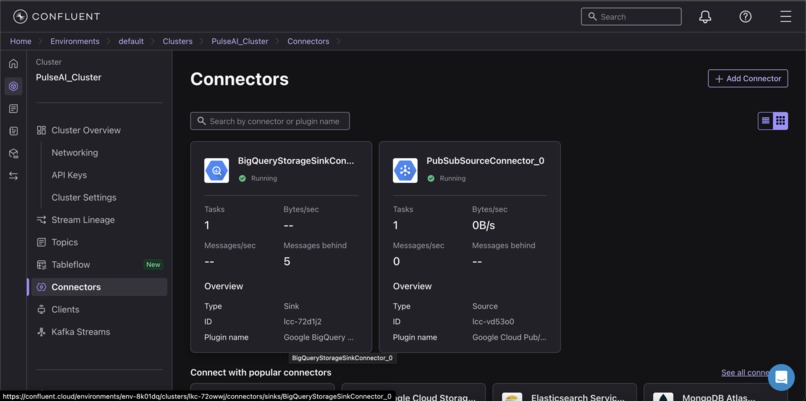Open the chat support bubble
The height and width of the screenshot is (401, 806).
[781, 377]
